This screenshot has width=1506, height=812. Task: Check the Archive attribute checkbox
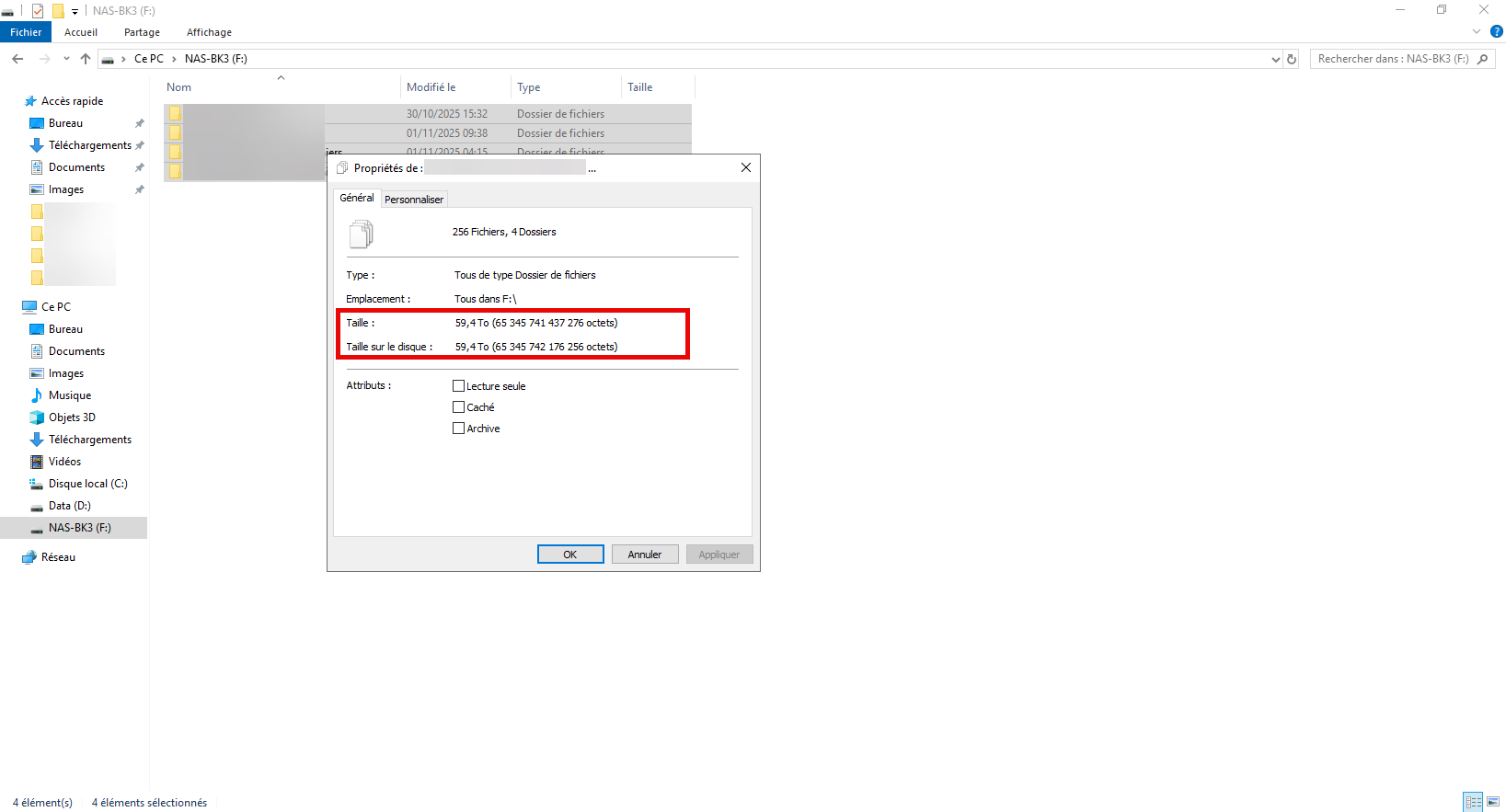pos(458,429)
